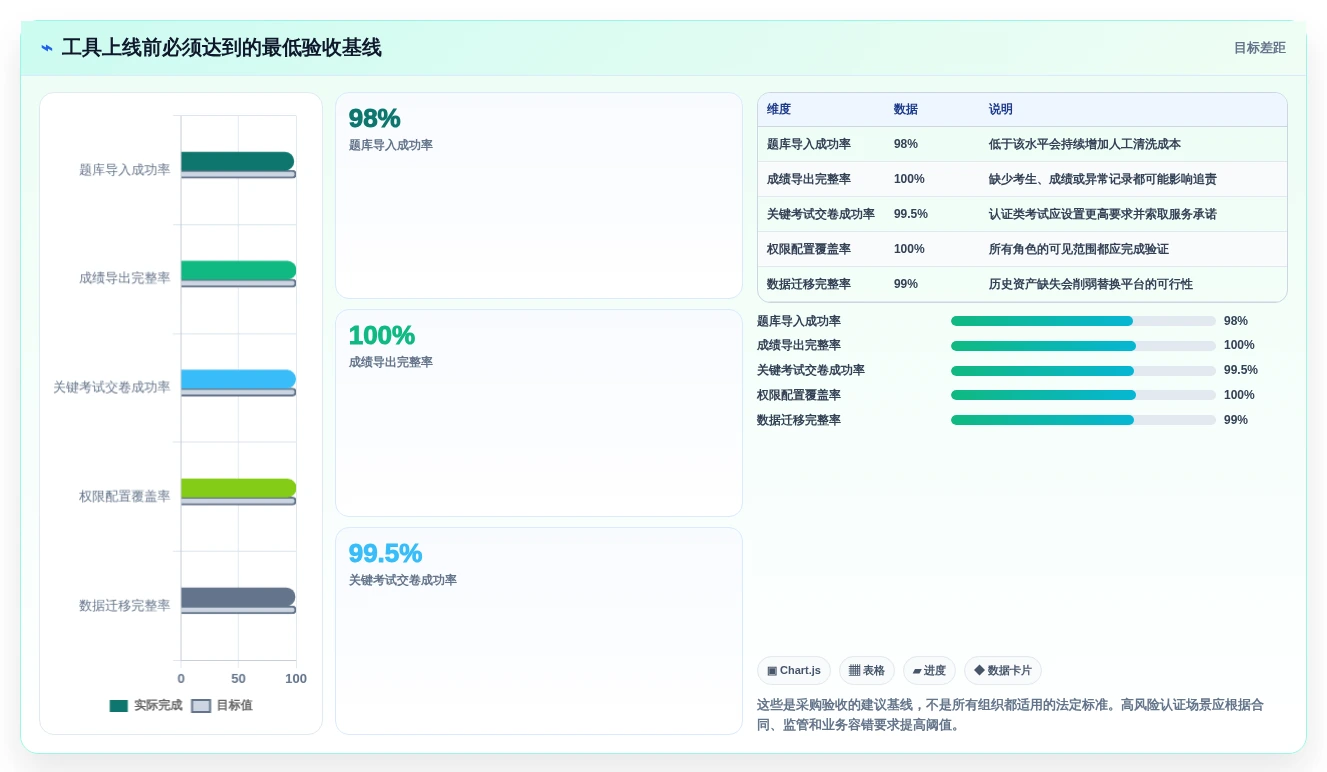Viewport: 1327px width, 772px height.
Task: Select the 表格 tag chip
Action: tap(867, 671)
